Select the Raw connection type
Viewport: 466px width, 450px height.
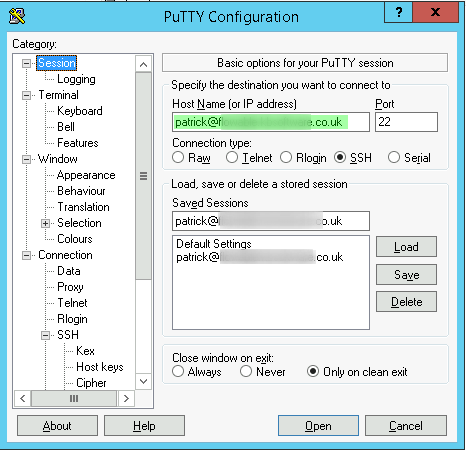[178, 157]
